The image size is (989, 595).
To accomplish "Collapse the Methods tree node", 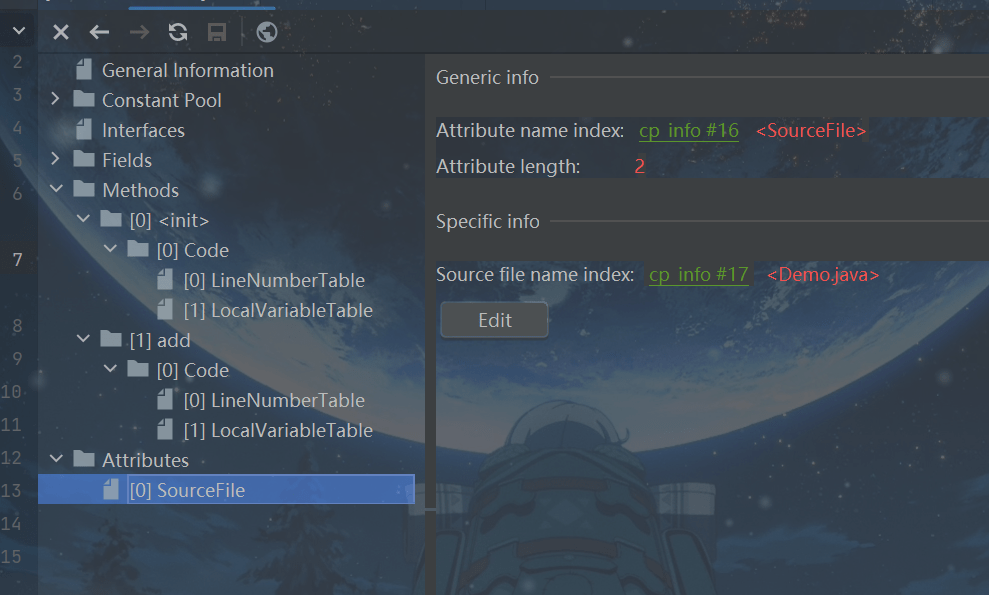I will coord(56,190).
